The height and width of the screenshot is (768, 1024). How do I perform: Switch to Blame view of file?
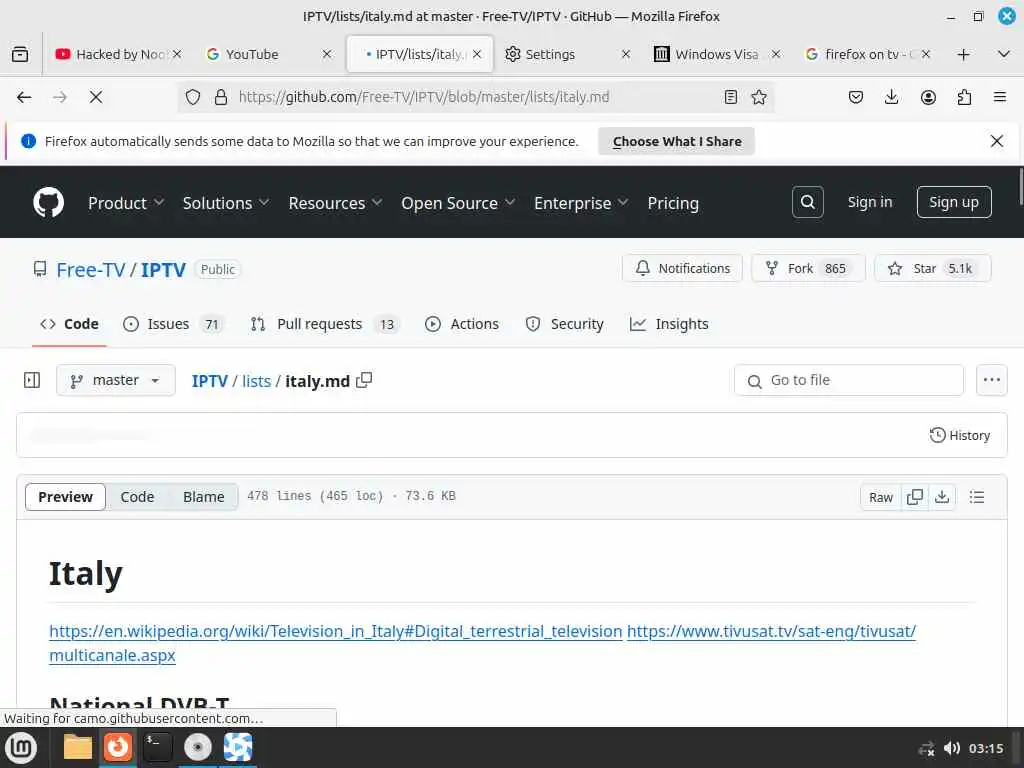point(204,497)
